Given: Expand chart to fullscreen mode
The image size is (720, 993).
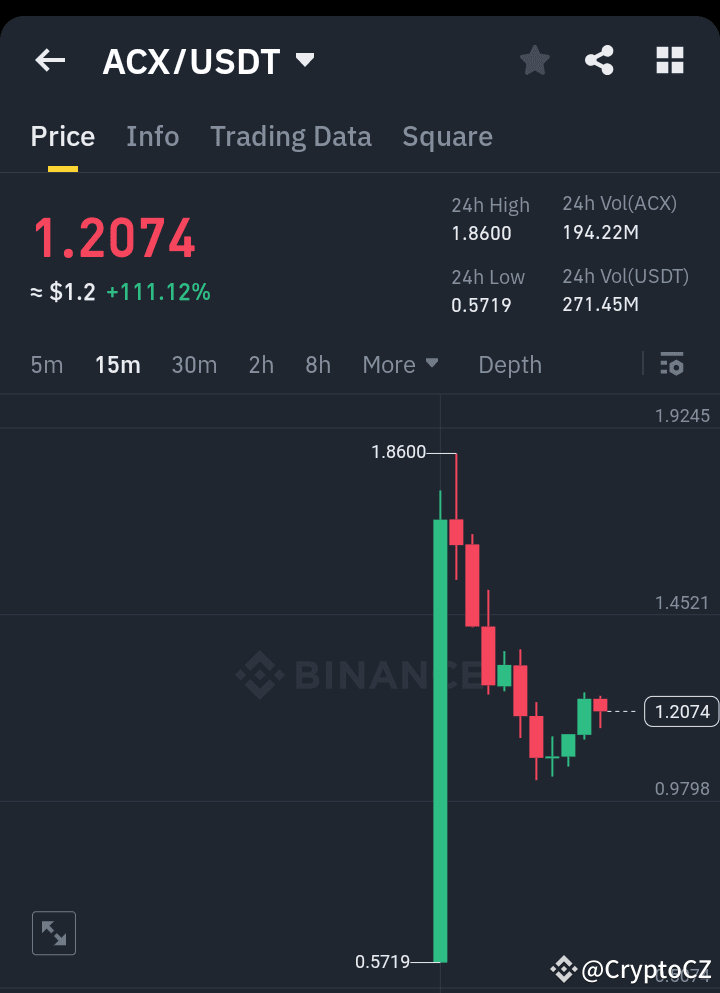Looking at the screenshot, I should coord(53,932).
